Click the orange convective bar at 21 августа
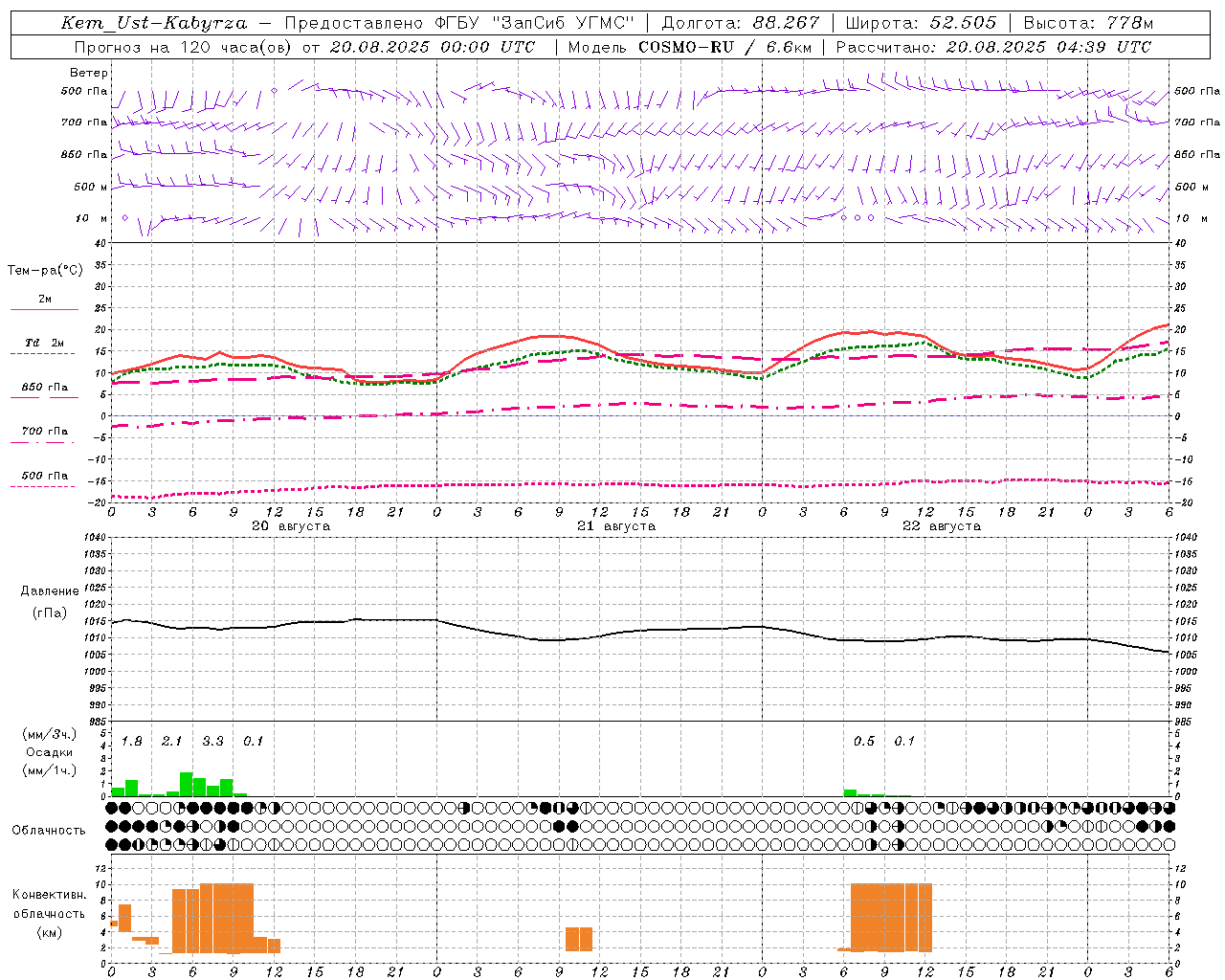The width and height of the screenshot is (1225, 980). (579, 939)
